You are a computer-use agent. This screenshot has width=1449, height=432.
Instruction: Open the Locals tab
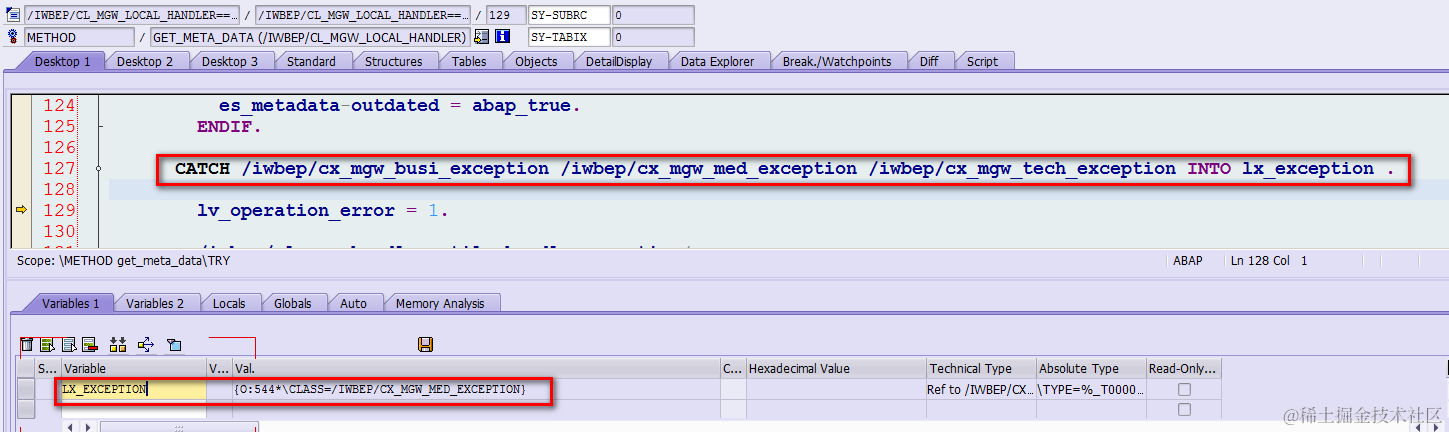229,303
